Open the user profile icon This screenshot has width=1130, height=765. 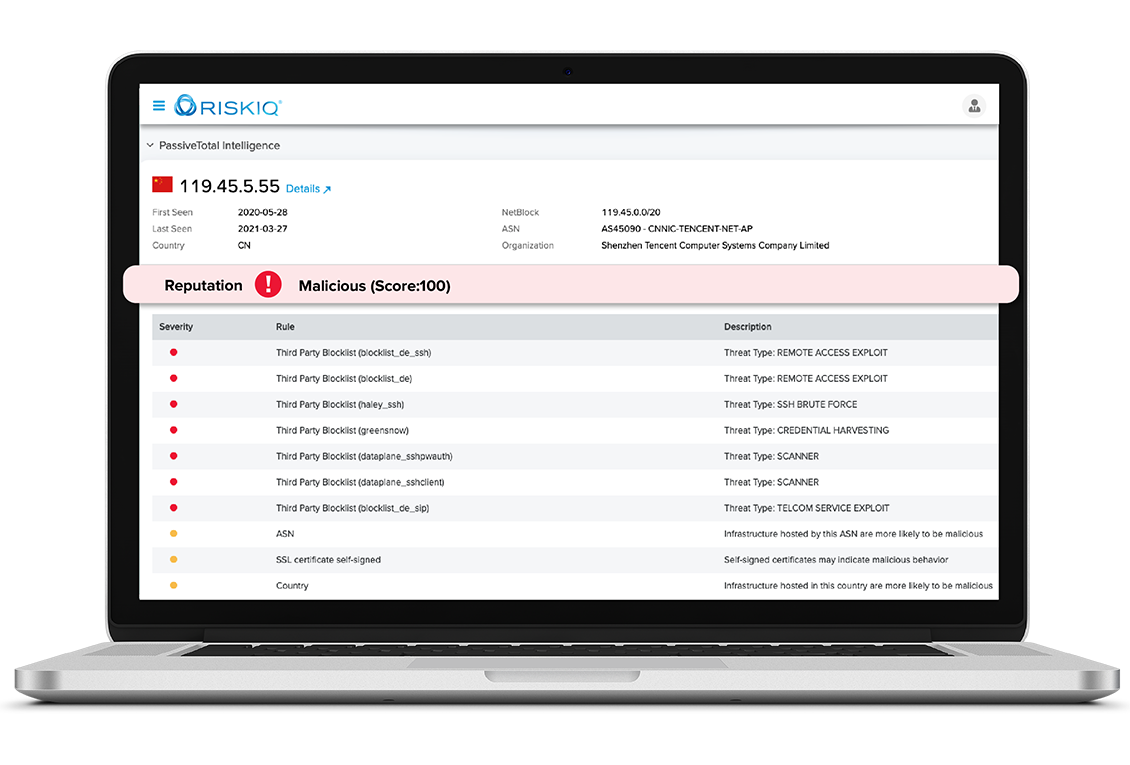[x=974, y=106]
